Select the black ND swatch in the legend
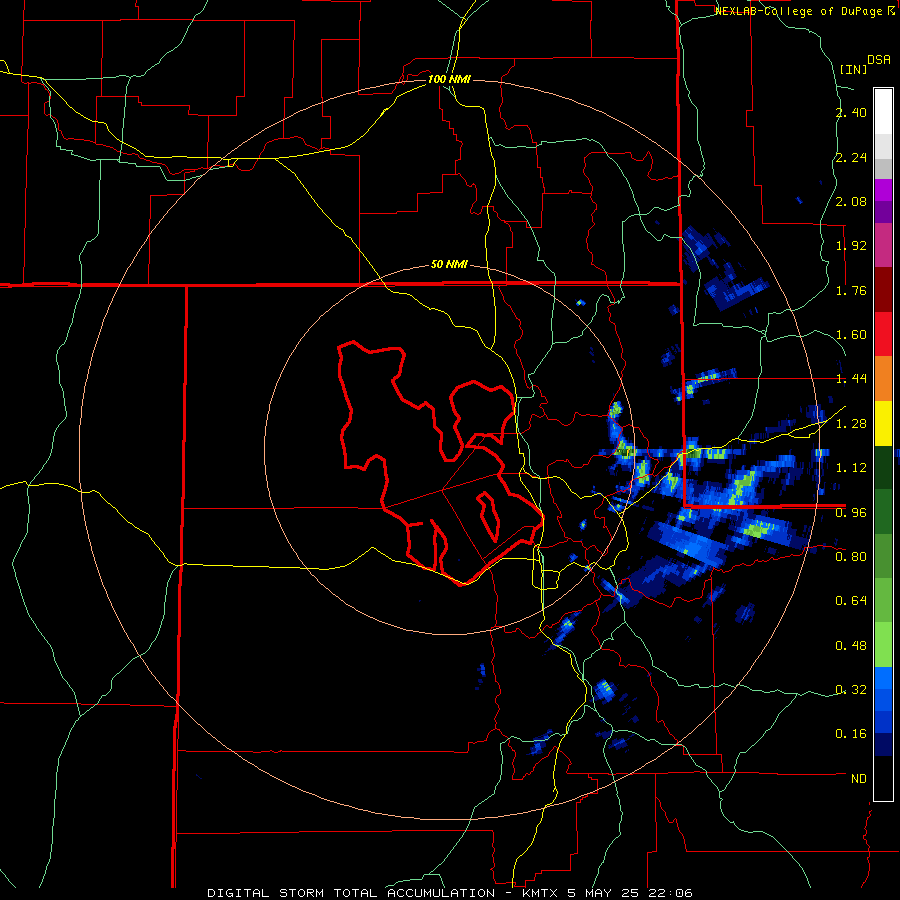This screenshot has height=900, width=900. point(883,778)
